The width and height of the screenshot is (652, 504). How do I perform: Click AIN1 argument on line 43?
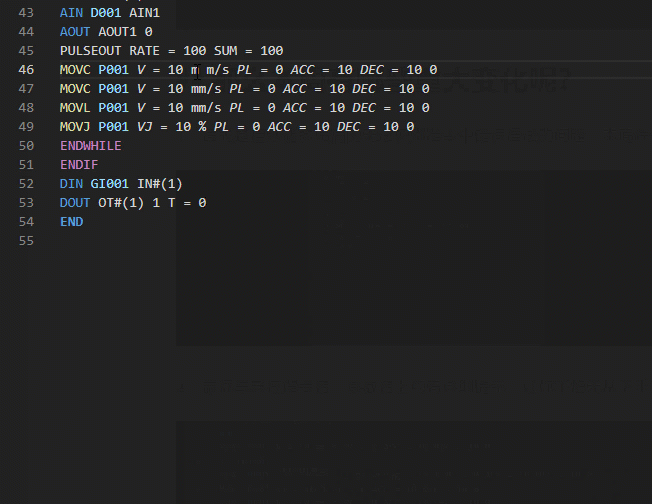click(x=144, y=13)
